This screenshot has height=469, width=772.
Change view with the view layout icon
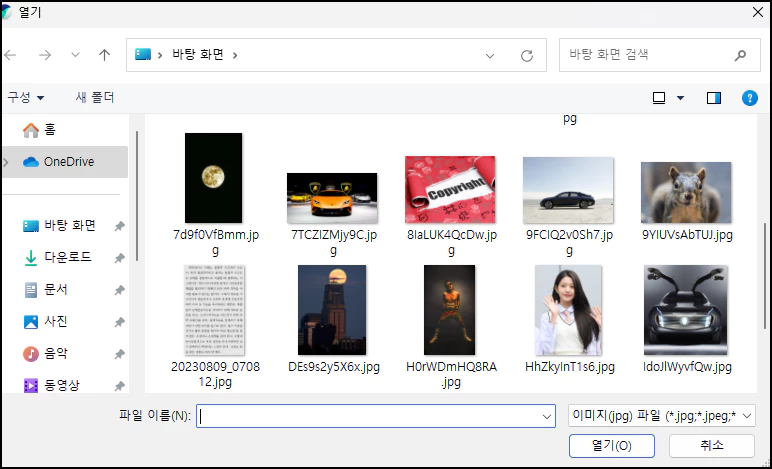(x=659, y=98)
